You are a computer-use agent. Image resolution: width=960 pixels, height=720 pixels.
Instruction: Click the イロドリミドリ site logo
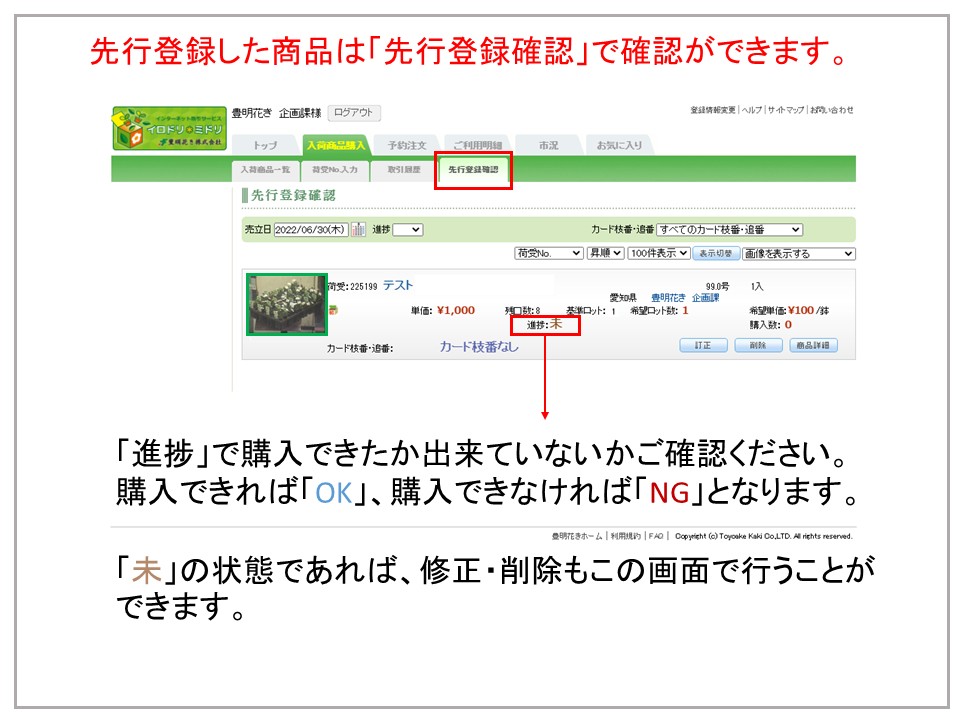coord(169,129)
